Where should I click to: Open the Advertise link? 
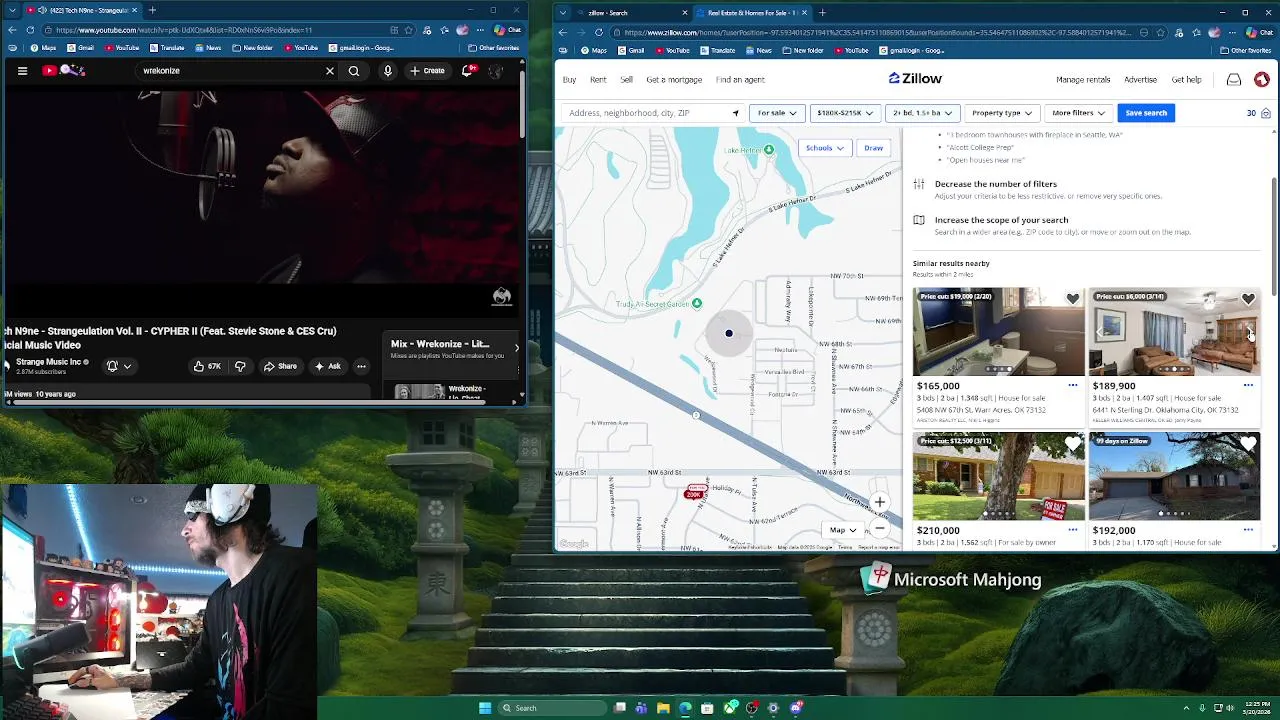[x=1140, y=79]
